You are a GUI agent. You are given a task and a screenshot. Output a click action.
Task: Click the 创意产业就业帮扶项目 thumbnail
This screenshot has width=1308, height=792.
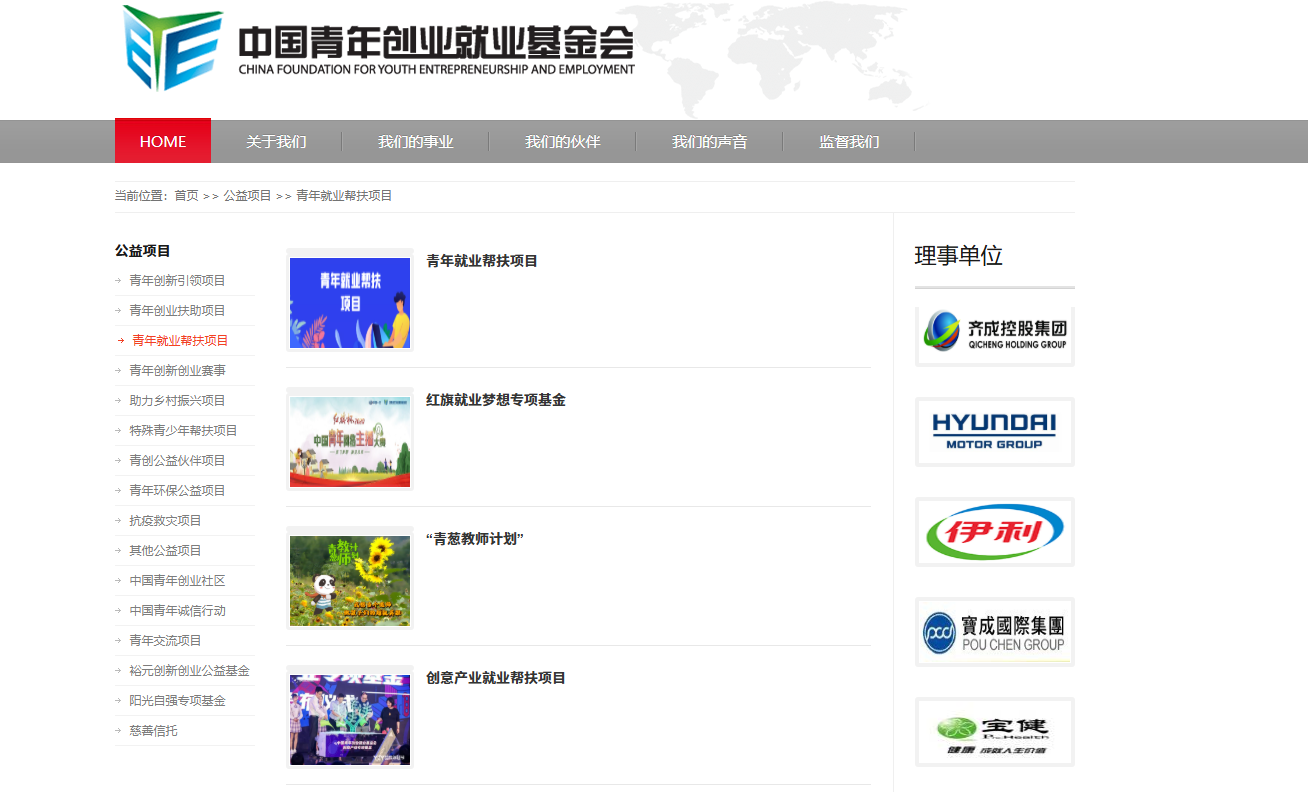[350, 718]
